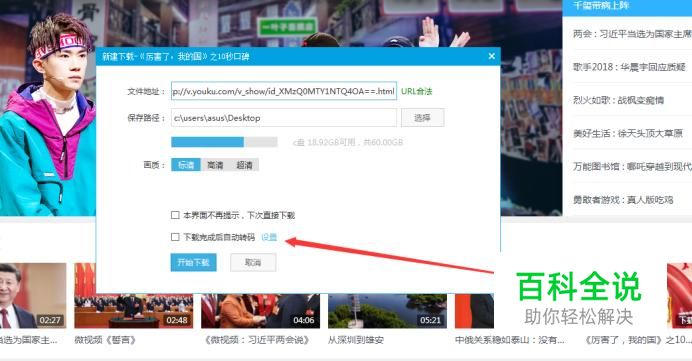This screenshot has width=692, height=361.
Task: Select 超清 video quality
Action: coord(244,165)
